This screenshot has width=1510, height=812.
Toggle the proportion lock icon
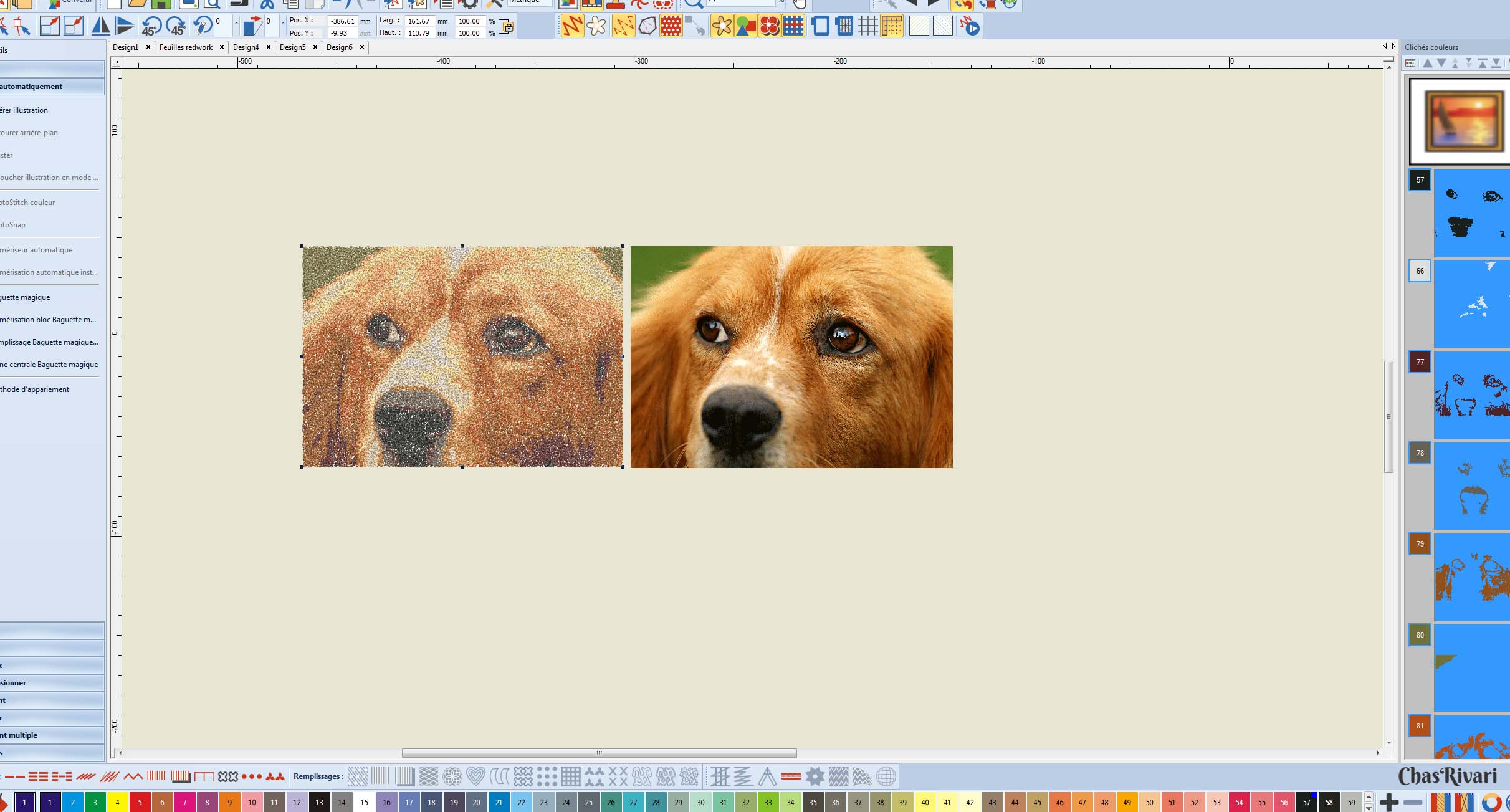coord(507,27)
